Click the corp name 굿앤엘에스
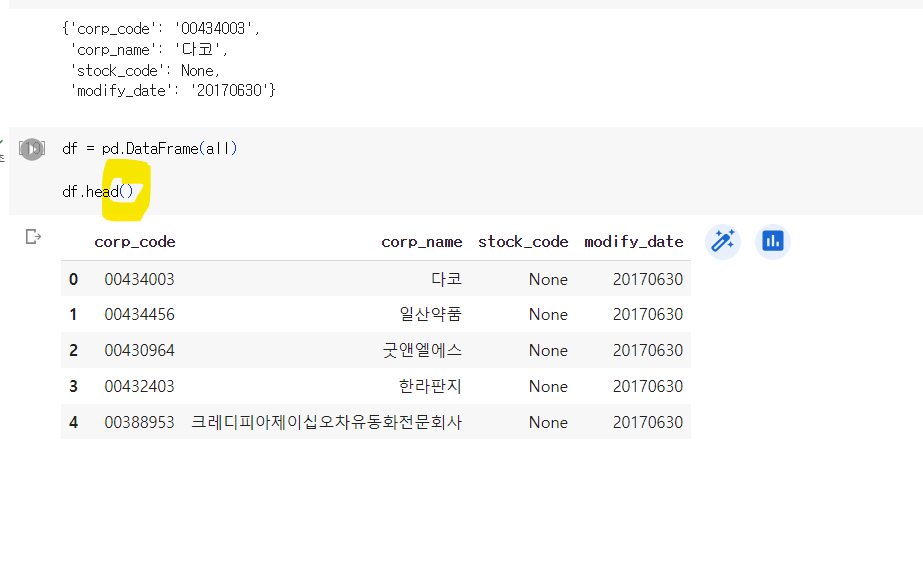Image resolution: width=923 pixels, height=587 pixels. 422,350
